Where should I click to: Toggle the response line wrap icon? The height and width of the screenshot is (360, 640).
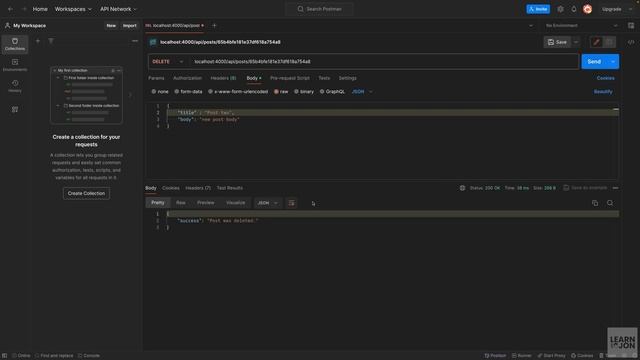[291, 203]
